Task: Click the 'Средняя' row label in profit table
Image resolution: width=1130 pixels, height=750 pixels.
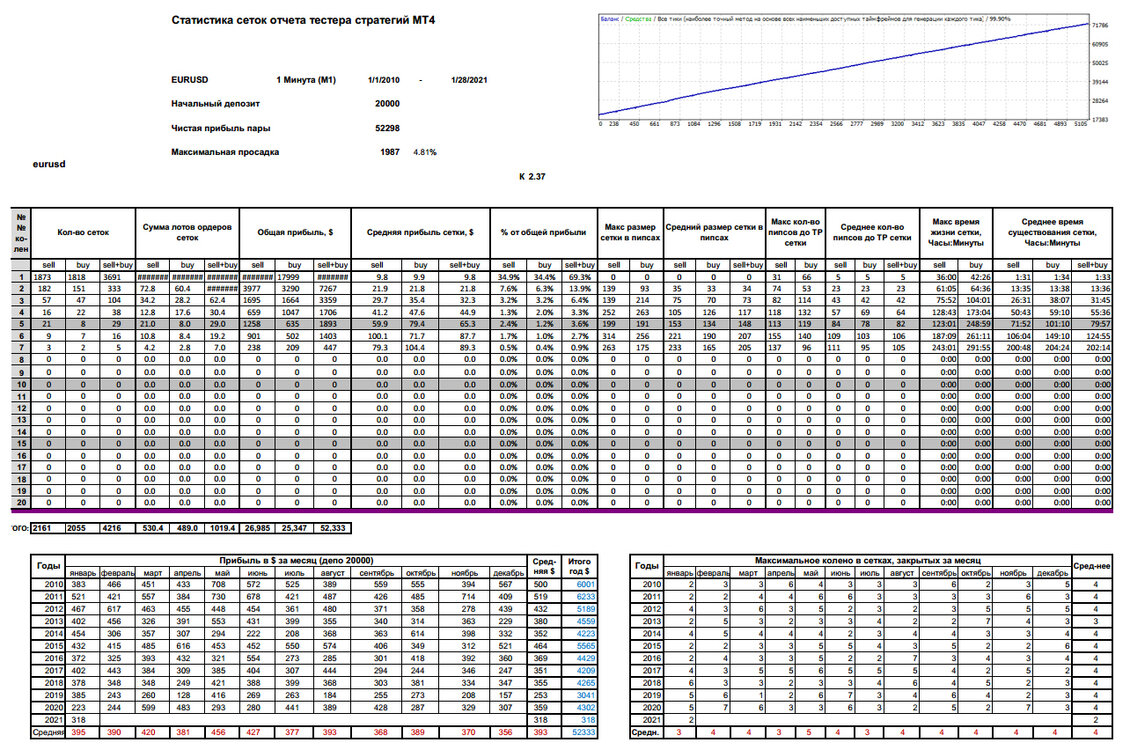Action: coord(49,732)
